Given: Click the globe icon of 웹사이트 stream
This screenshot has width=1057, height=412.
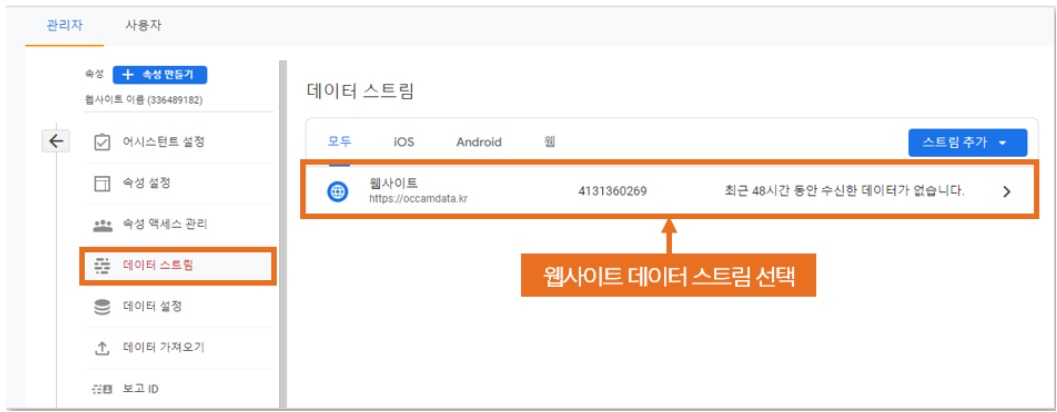Looking at the screenshot, I should pos(338,192).
